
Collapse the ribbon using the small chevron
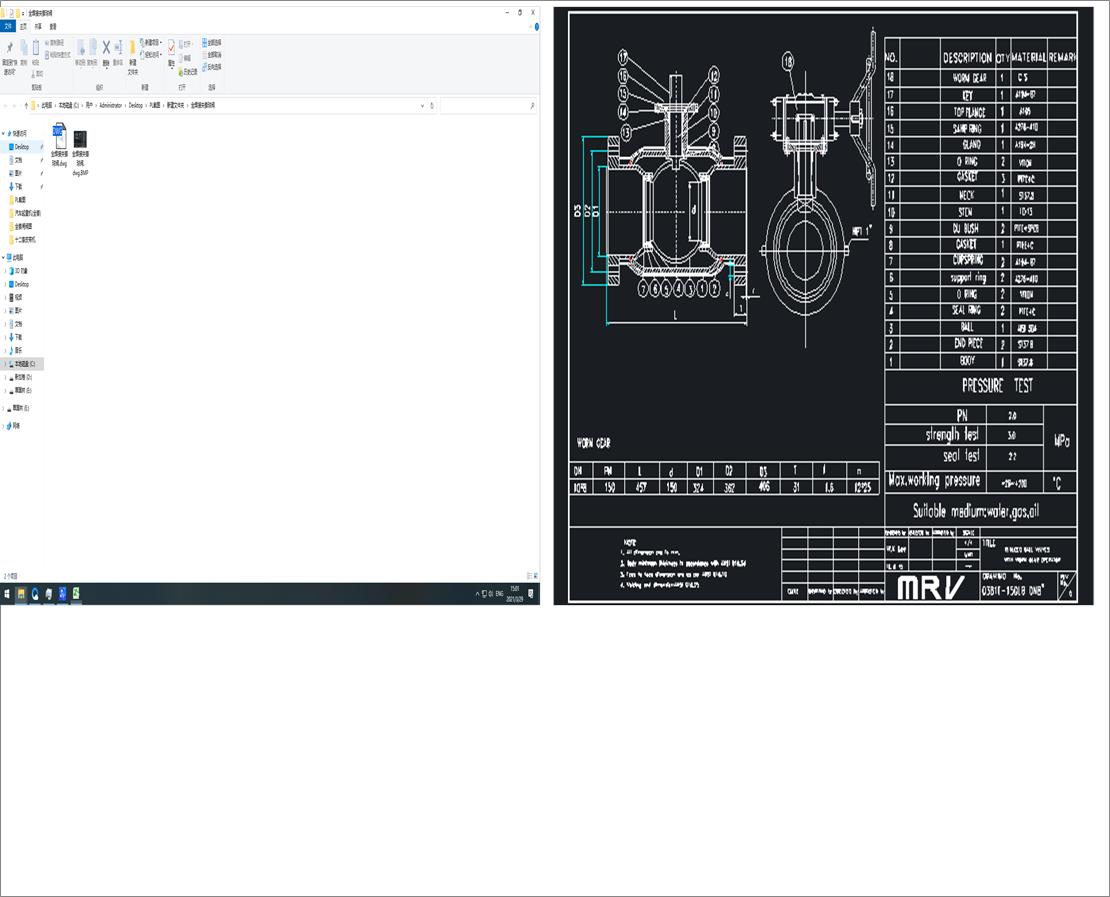click(x=530, y=26)
